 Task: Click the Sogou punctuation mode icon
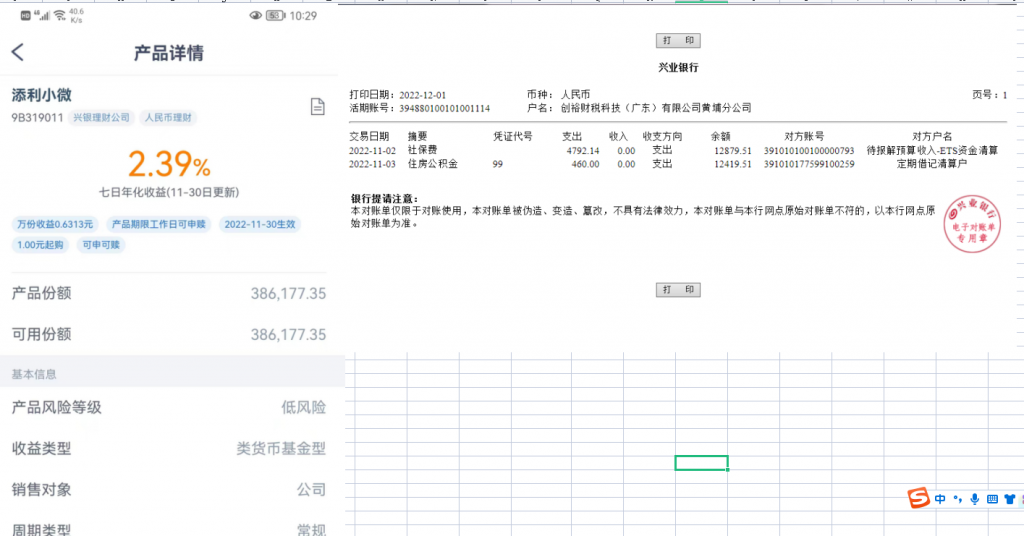pos(957,499)
